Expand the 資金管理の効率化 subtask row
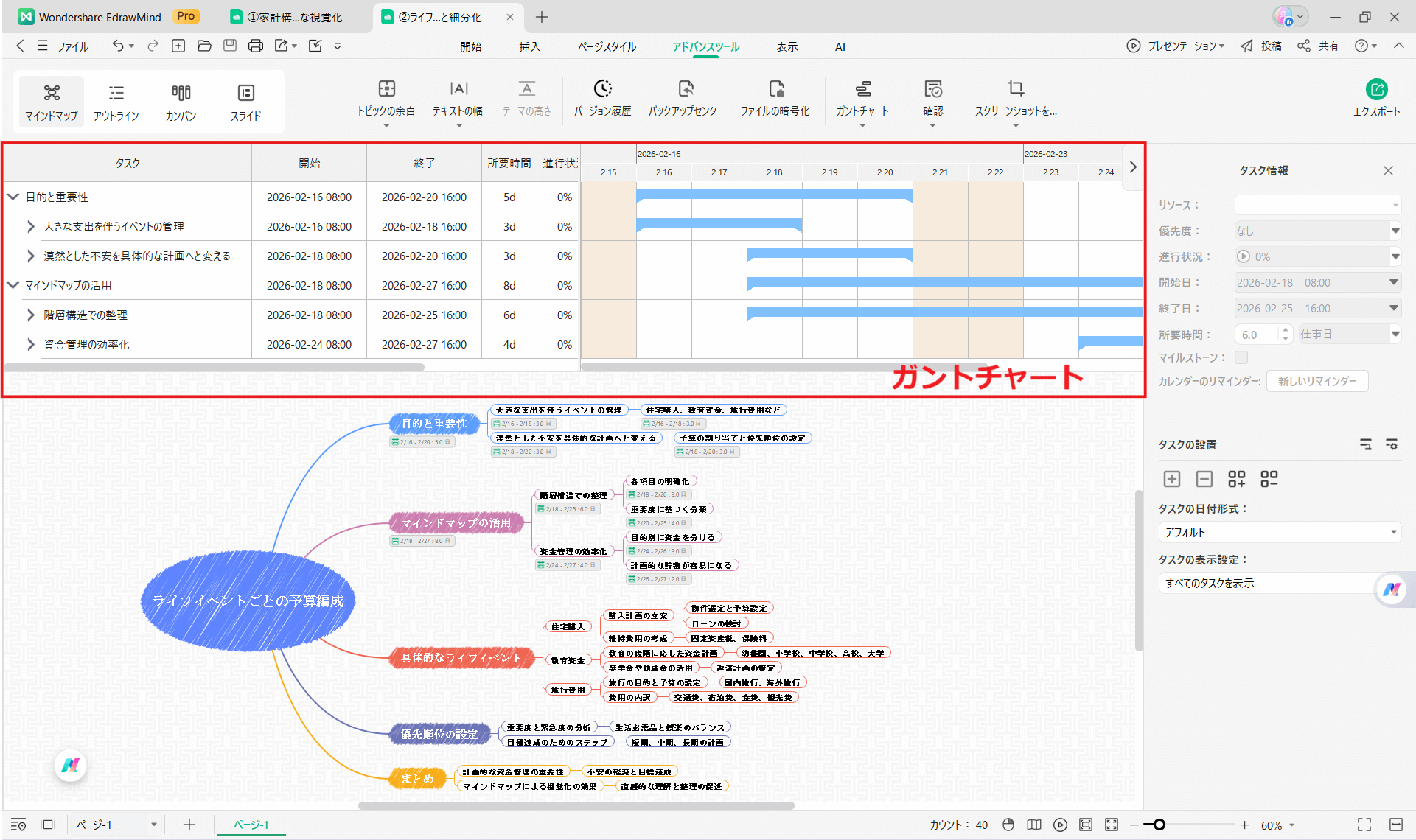This screenshot has width=1416, height=840. coord(30,344)
